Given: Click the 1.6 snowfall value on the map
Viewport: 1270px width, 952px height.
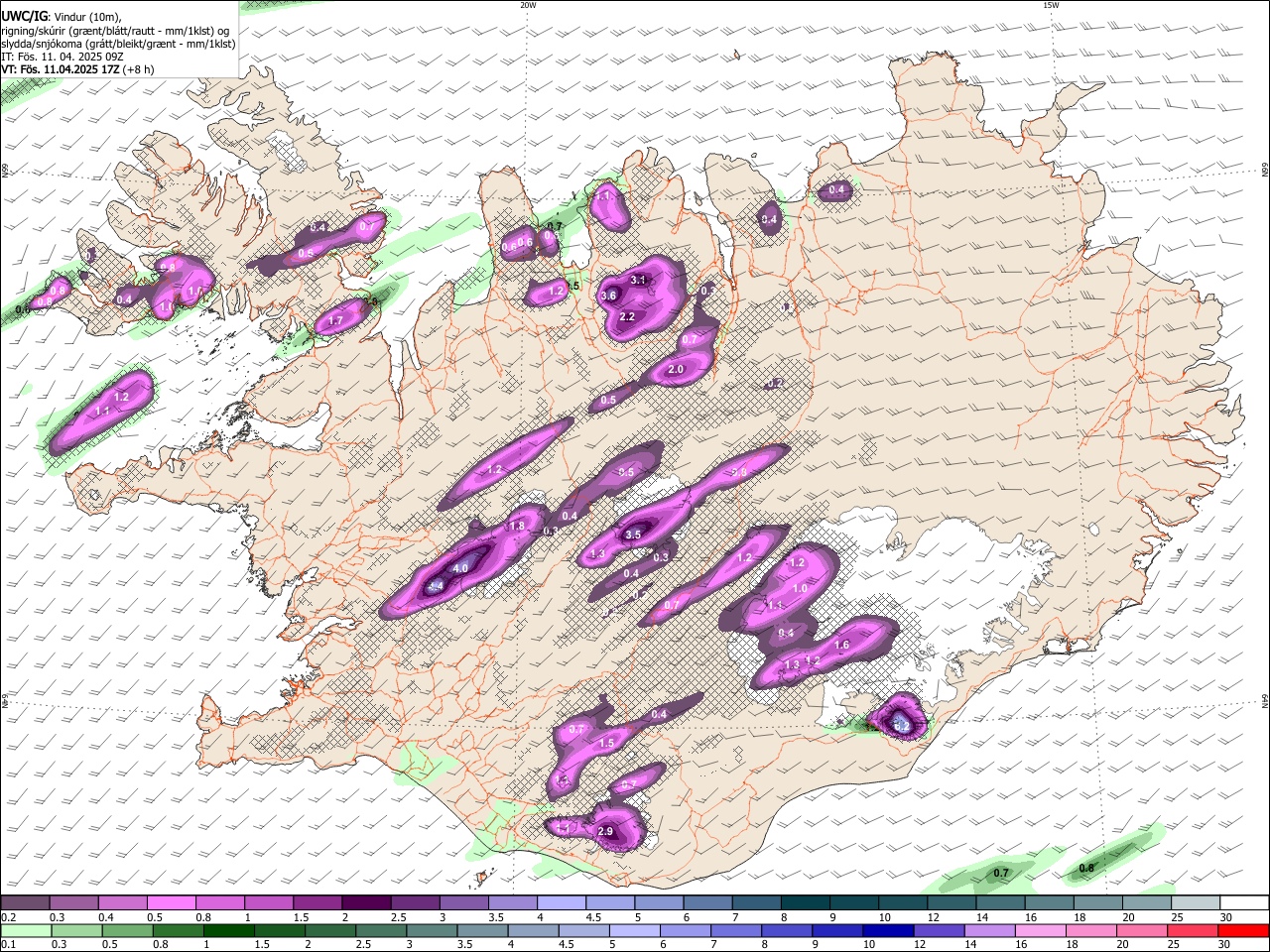Looking at the screenshot, I should [x=842, y=645].
